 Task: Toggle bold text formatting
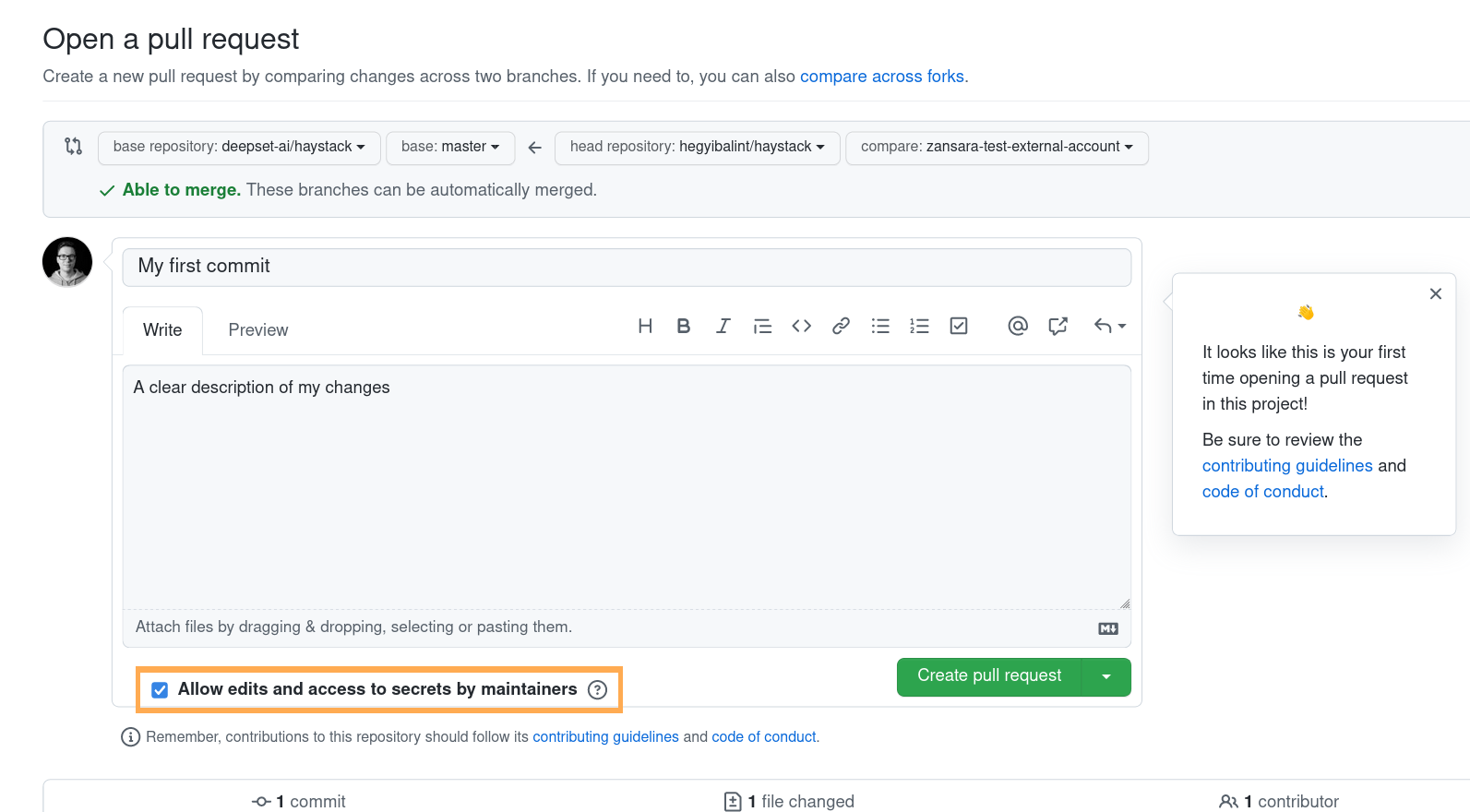point(683,326)
